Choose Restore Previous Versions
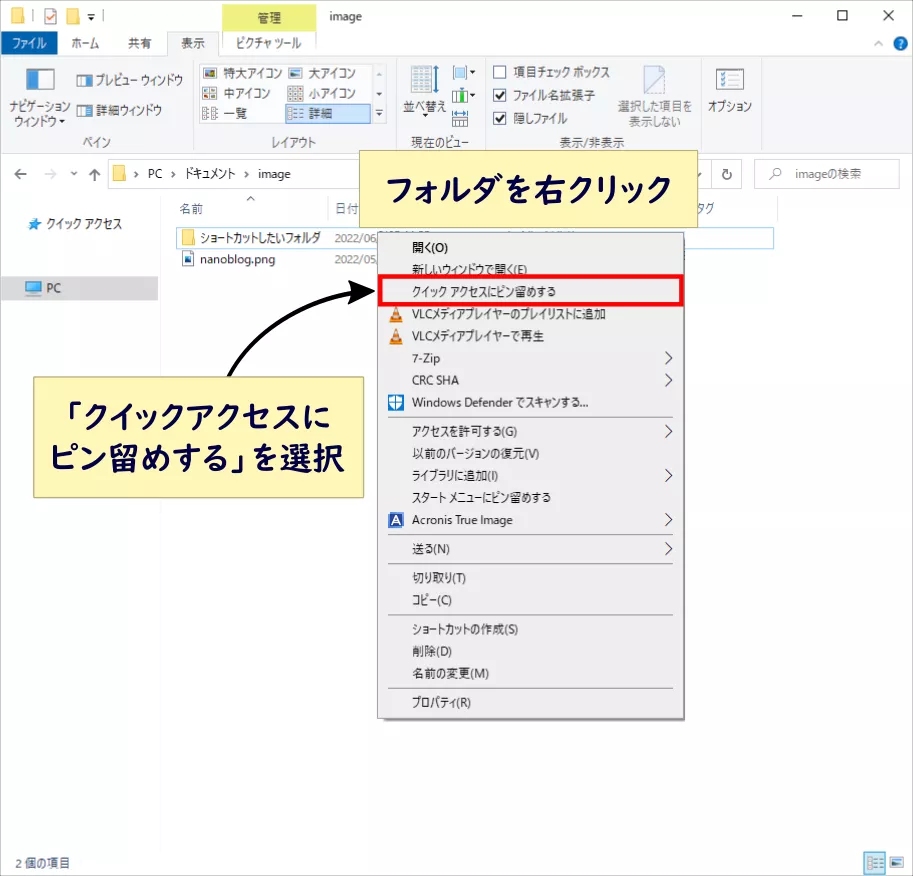The width and height of the screenshot is (913, 876). pos(530,454)
